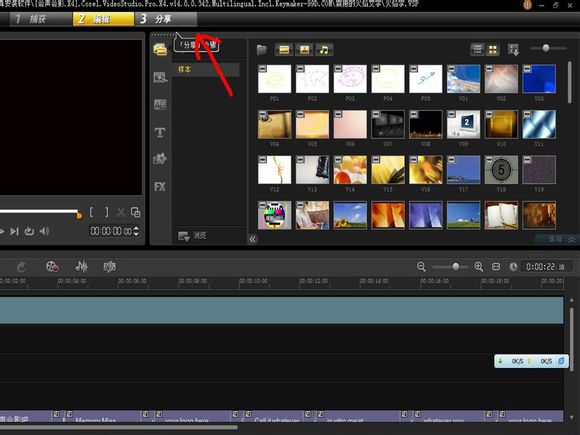Select the P03 face drawing thumbnail
The height and width of the screenshot is (435, 580).
(x=350, y=79)
